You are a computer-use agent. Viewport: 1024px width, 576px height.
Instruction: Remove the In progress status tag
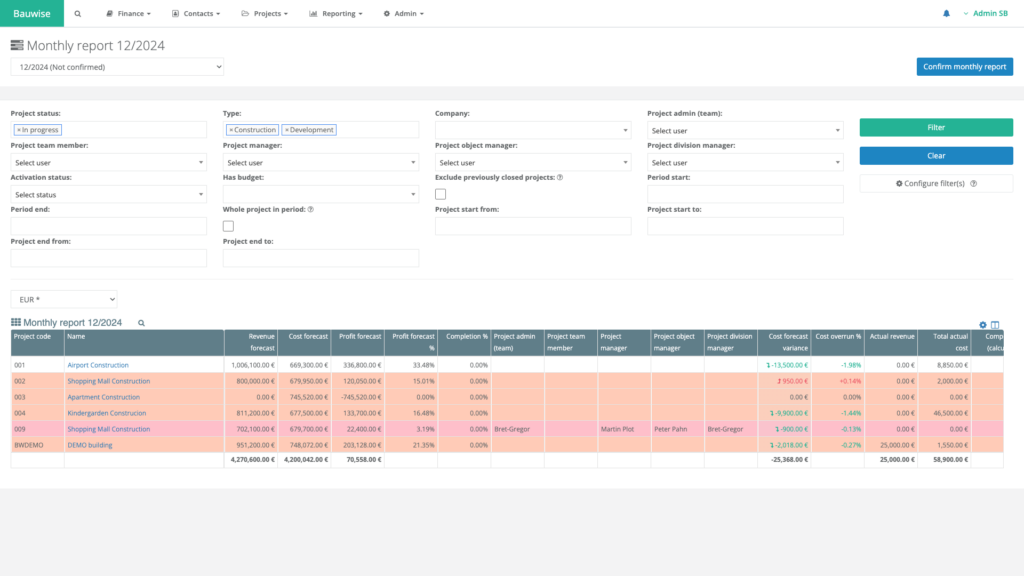[19, 130]
